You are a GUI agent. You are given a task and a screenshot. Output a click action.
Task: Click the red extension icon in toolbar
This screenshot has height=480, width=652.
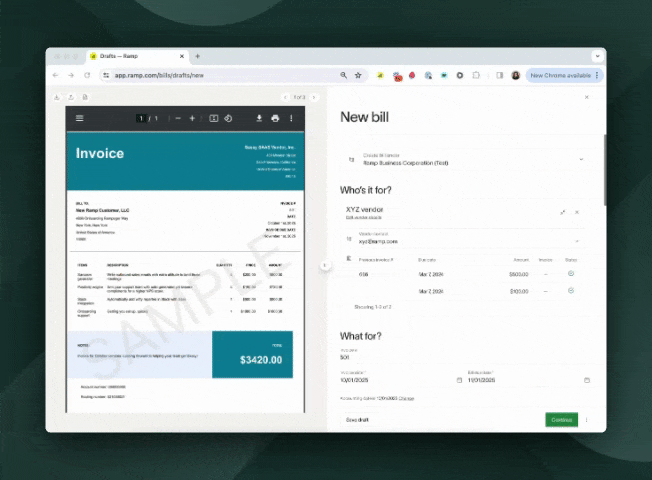click(x=412, y=75)
